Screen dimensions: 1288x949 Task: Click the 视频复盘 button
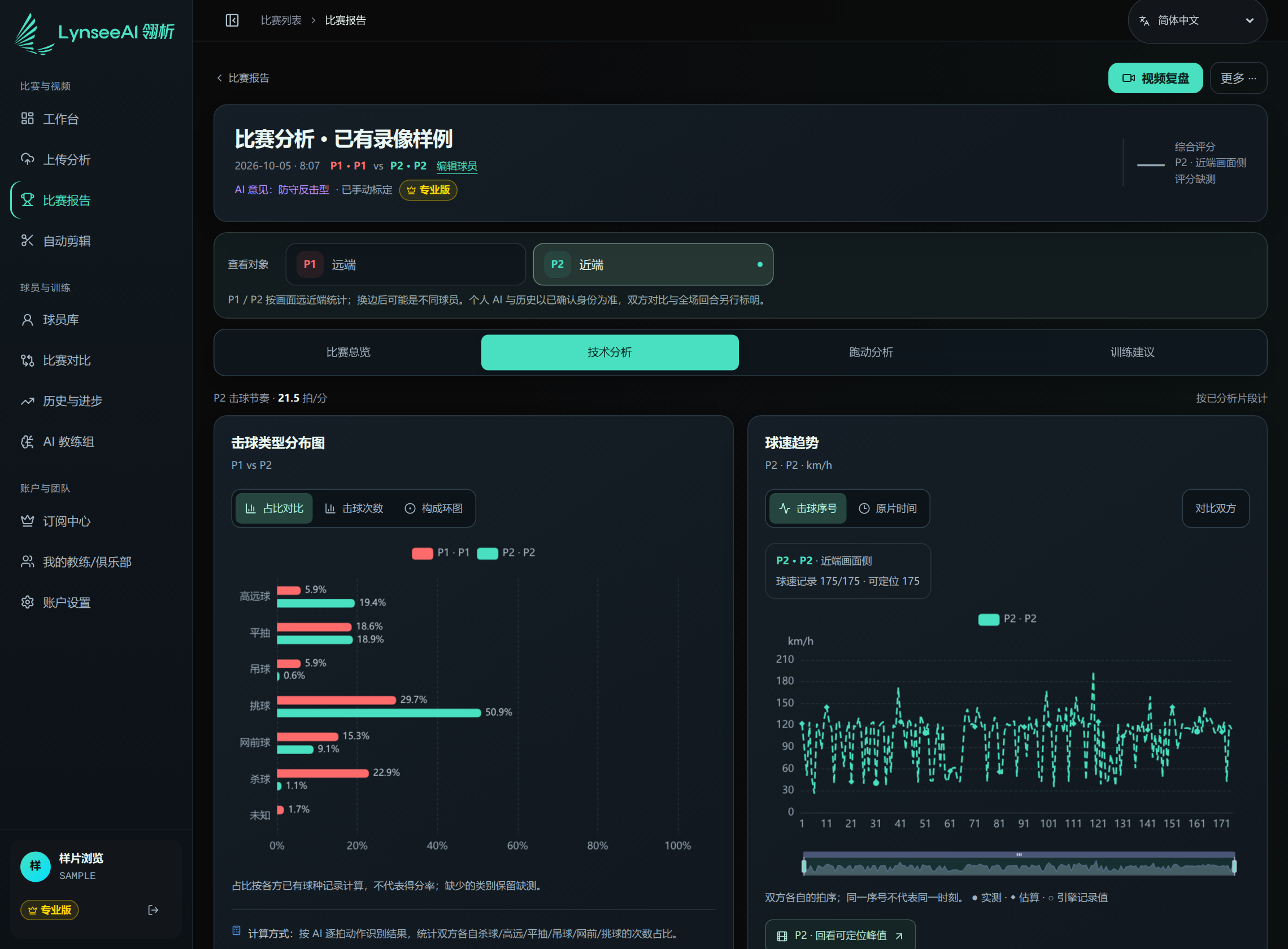(1155, 78)
